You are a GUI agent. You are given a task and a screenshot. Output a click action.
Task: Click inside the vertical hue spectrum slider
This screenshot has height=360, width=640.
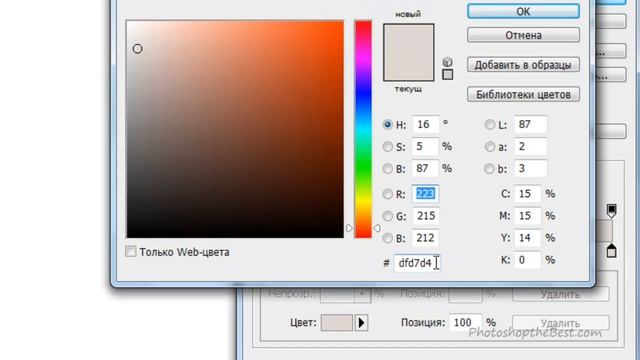click(363, 129)
